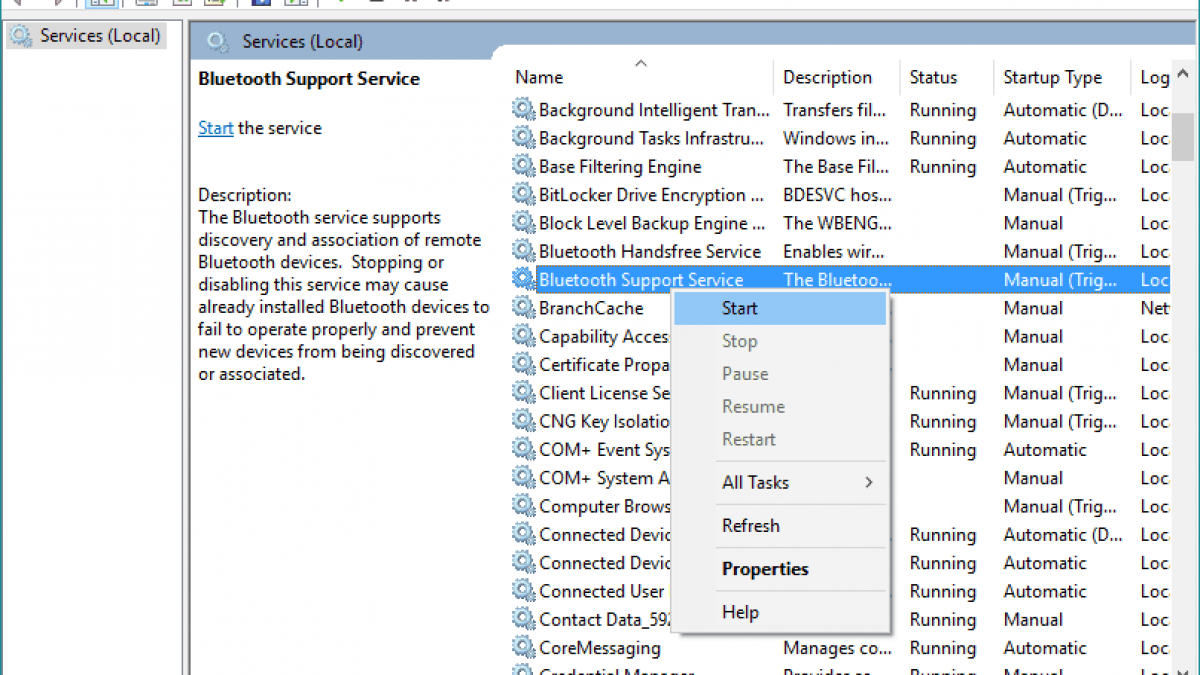Screen dimensions: 1200x675
Task: Click gear icon beside Bluetooth Handsfree Service
Action: [x=524, y=251]
